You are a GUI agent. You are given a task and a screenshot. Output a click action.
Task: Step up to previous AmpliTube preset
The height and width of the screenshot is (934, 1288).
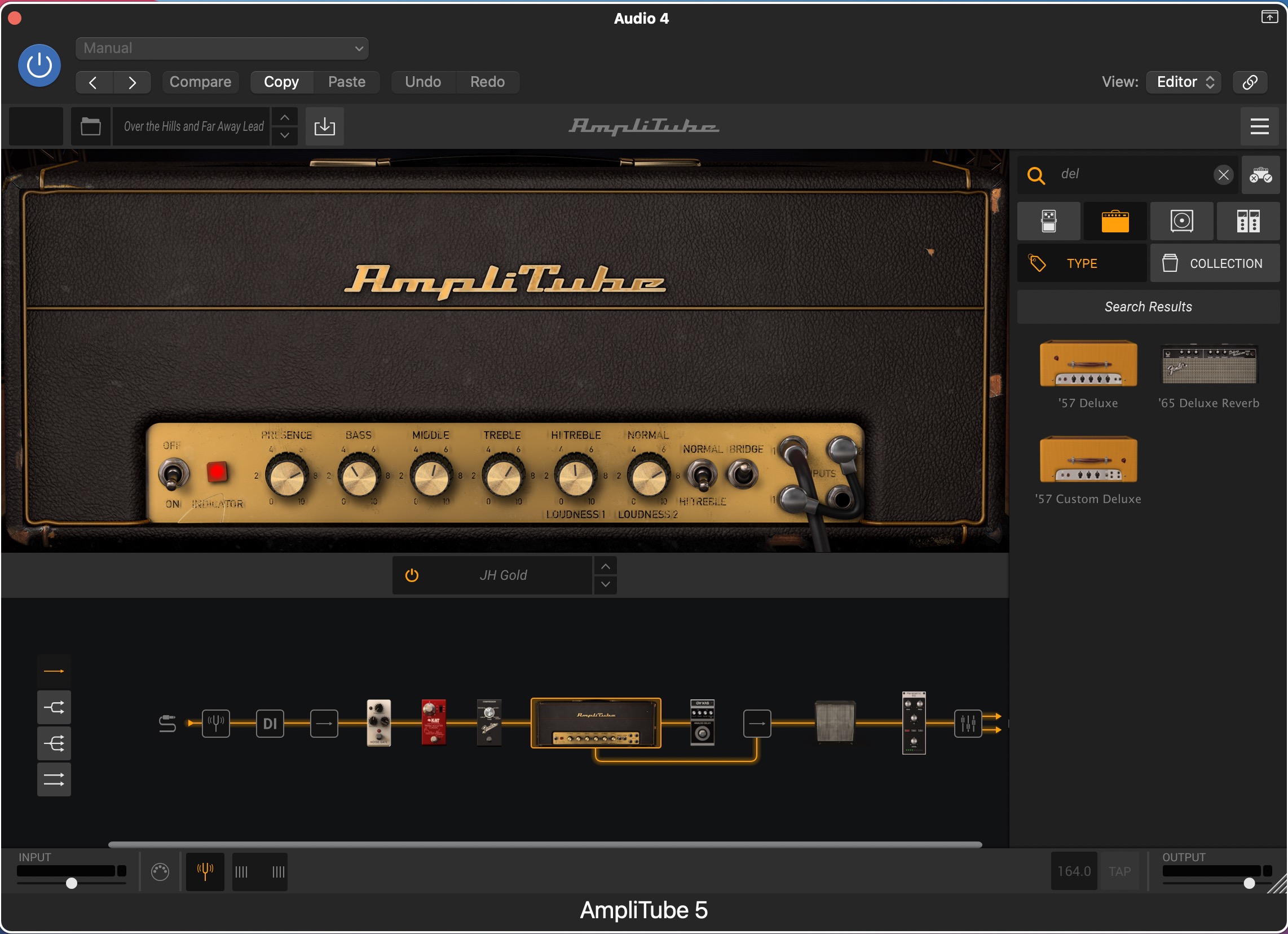(285, 117)
